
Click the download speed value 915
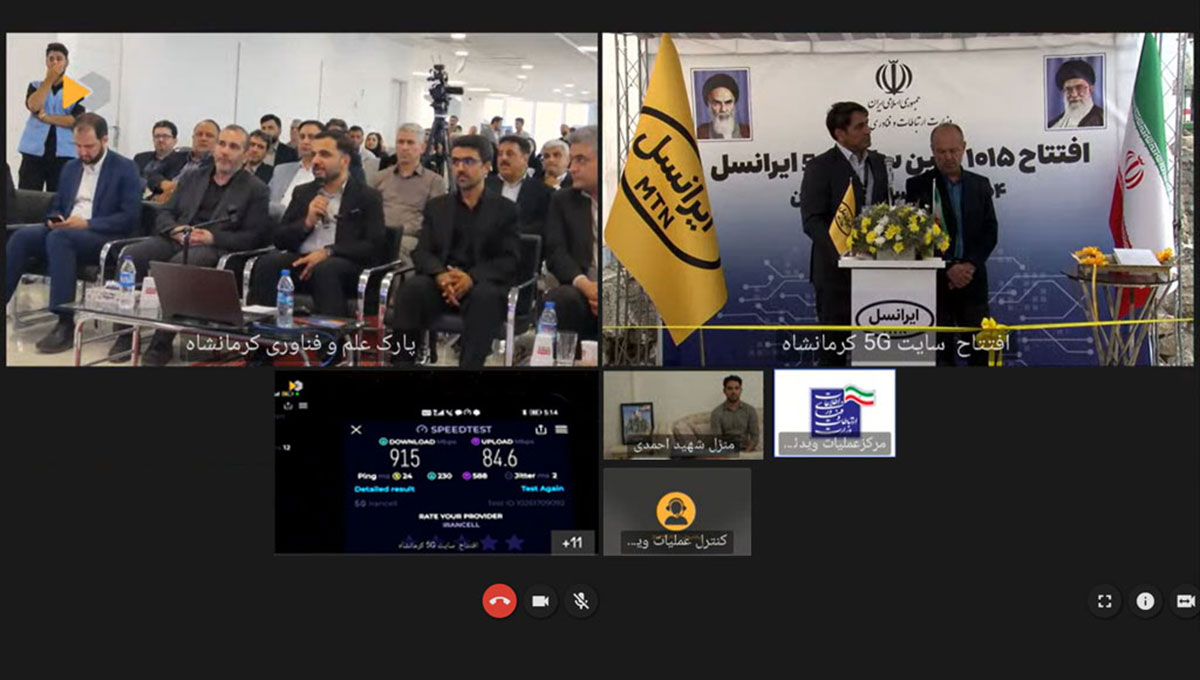coord(404,459)
